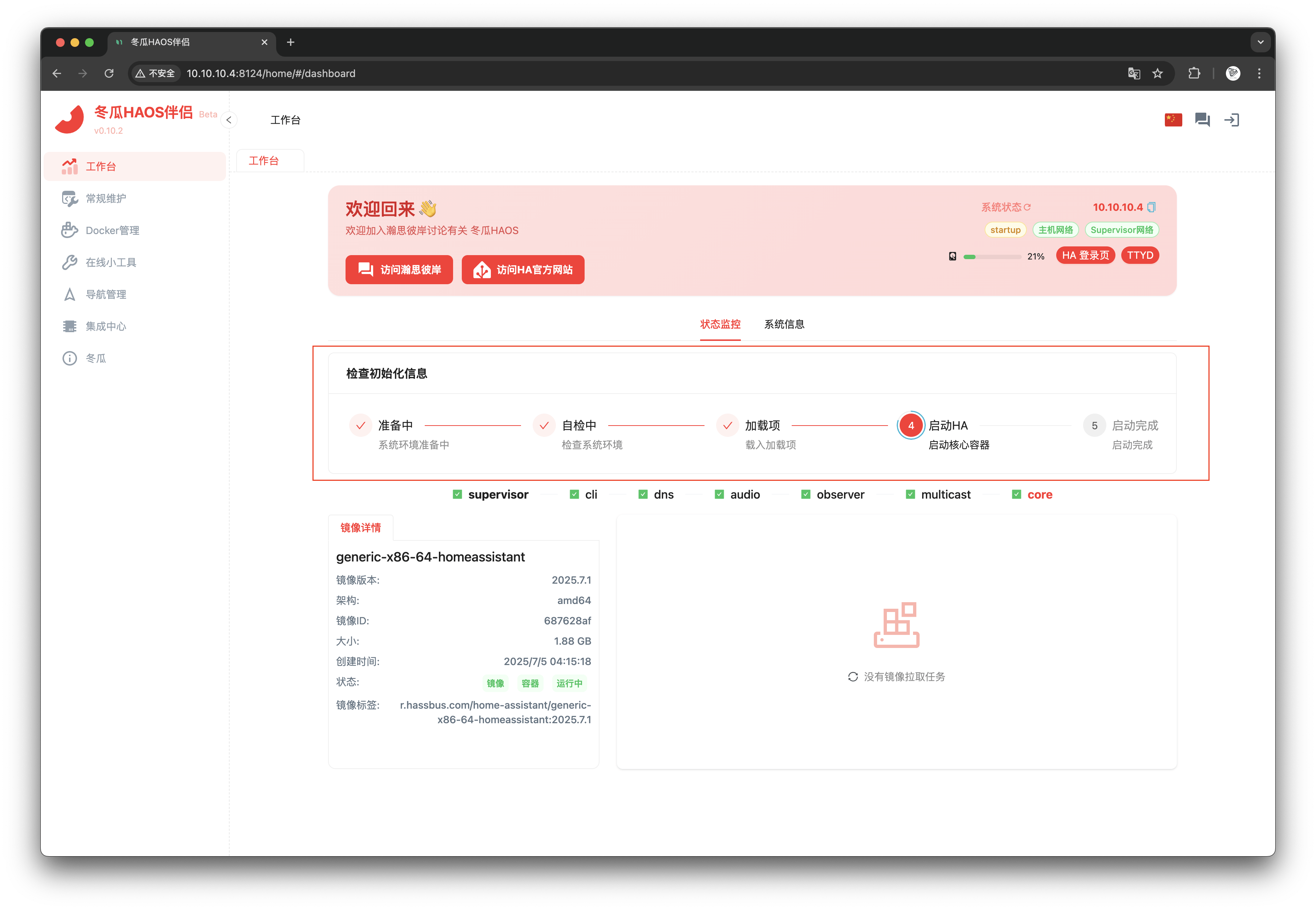Collapse the sidebar with the chevron button
This screenshot has width=1316, height=910.
coord(229,120)
